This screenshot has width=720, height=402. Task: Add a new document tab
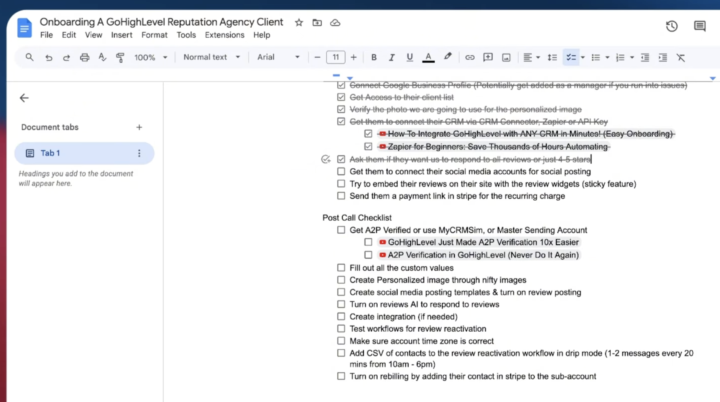tap(139, 127)
